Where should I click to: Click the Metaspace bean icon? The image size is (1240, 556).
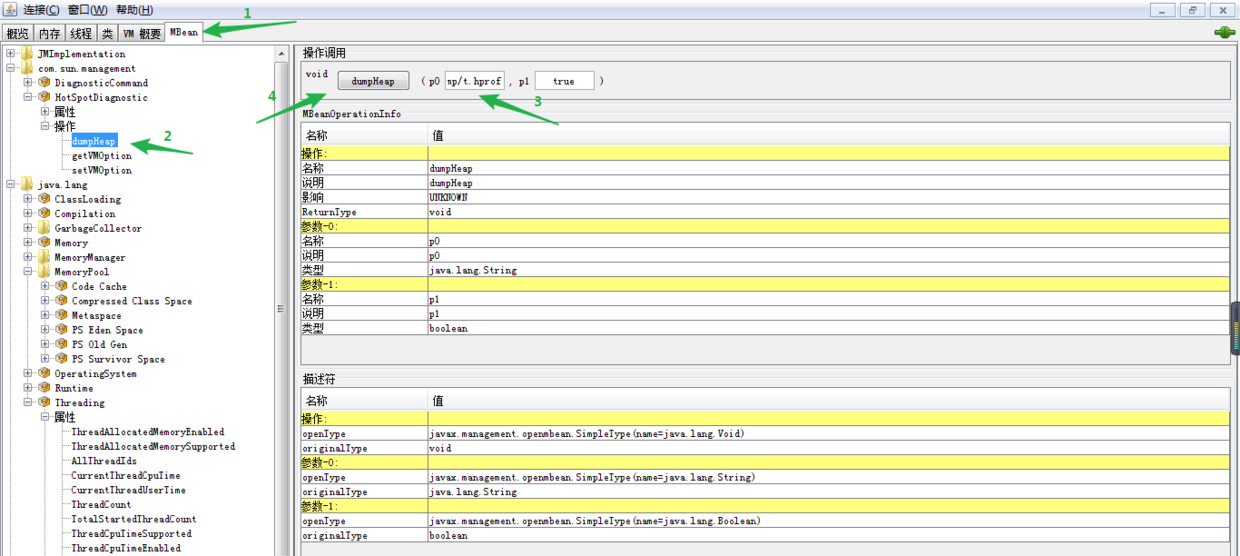[x=61, y=315]
